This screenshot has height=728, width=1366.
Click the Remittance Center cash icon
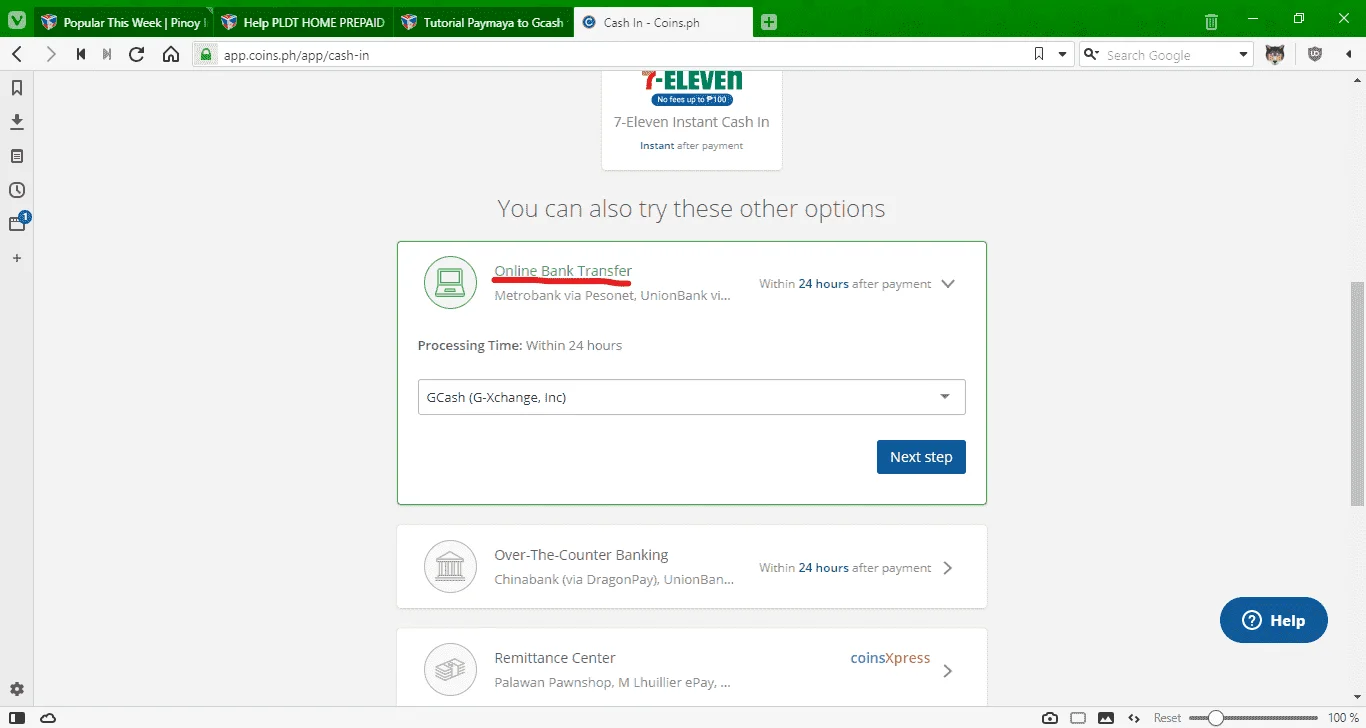tap(450, 670)
